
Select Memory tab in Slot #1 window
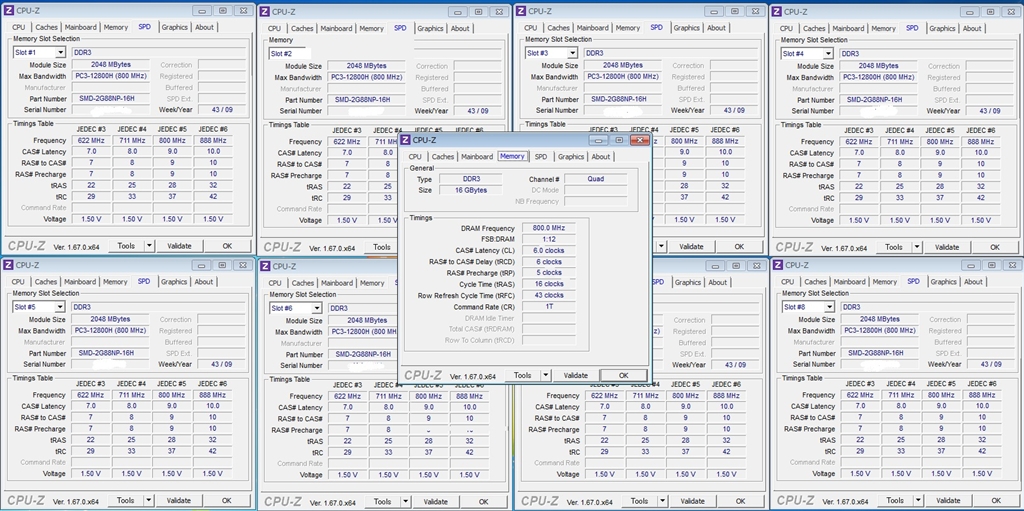[x=116, y=27]
